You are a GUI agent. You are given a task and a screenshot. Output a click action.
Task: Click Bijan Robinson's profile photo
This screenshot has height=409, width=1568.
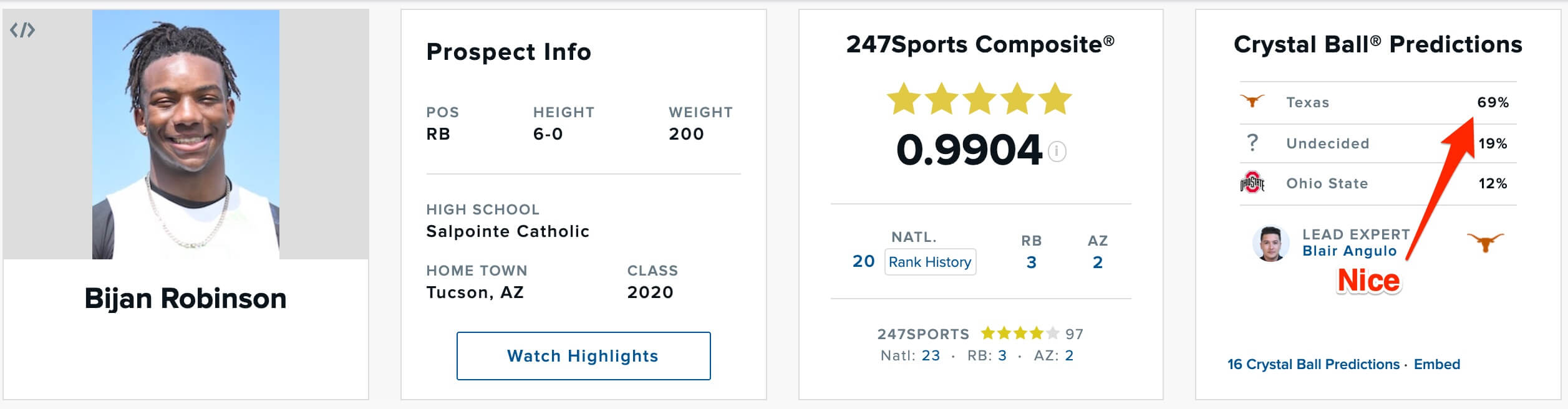point(186,134)
